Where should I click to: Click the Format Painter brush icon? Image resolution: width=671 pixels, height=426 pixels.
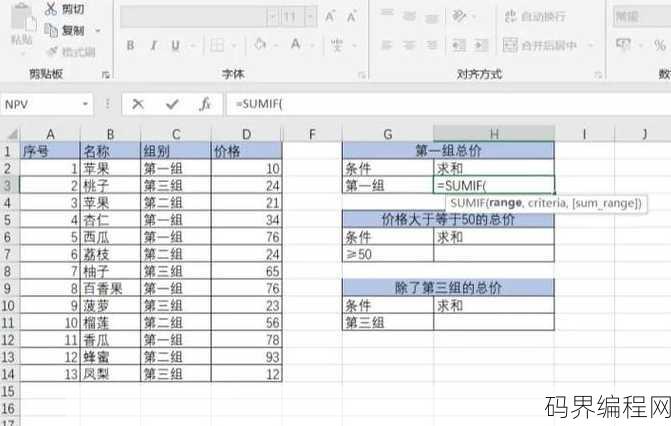[x=52, y=52]
